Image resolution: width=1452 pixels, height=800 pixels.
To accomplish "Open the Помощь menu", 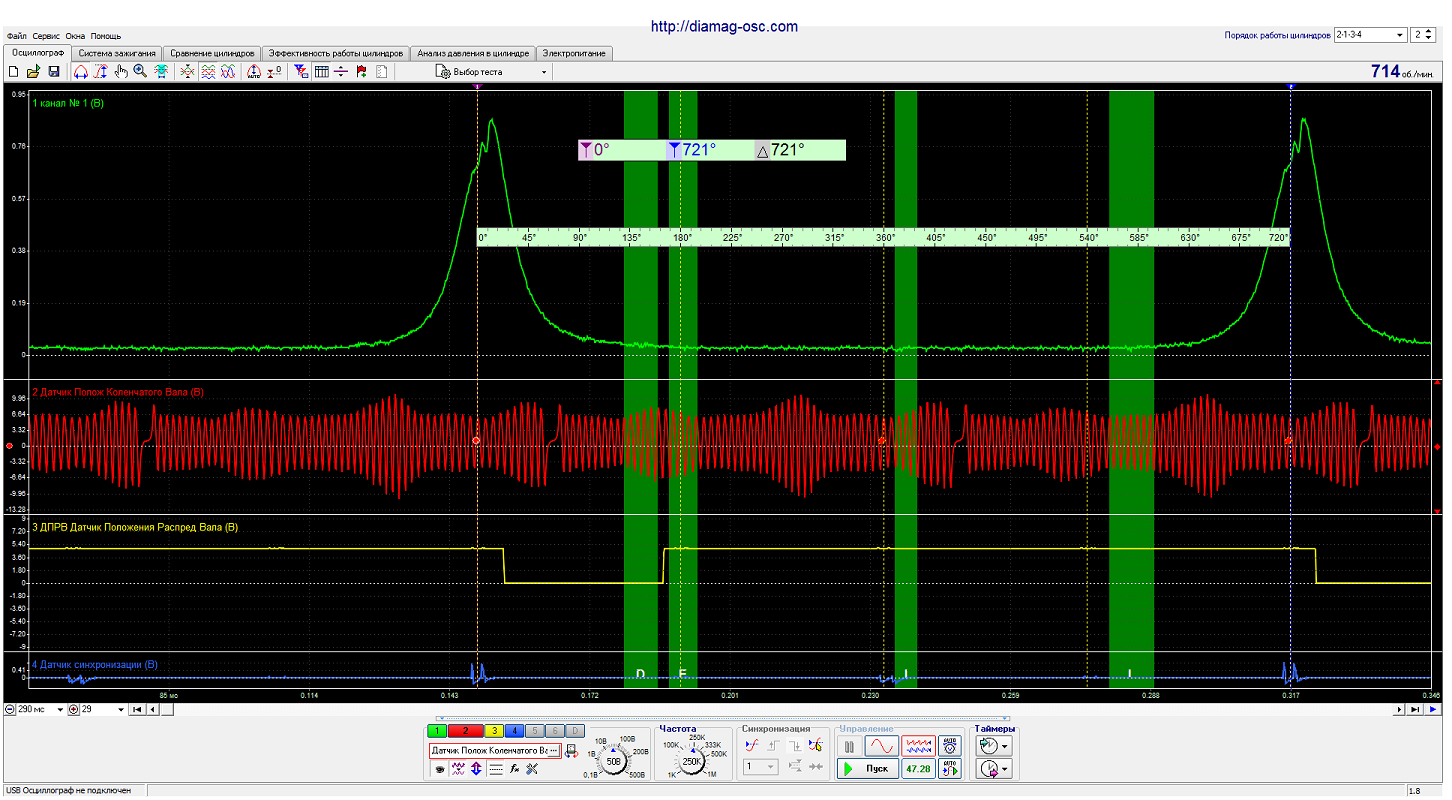I will pyautogui.click(x=105, y=36).
